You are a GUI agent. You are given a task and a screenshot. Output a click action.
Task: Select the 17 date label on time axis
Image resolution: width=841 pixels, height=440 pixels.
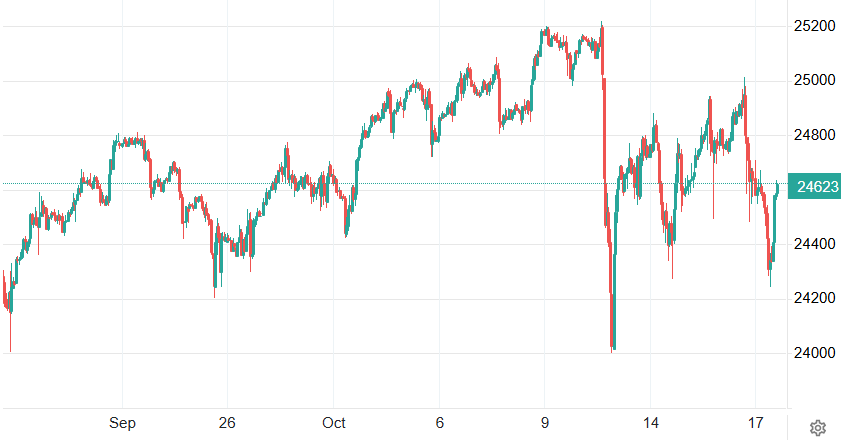[x=757, y=423]
